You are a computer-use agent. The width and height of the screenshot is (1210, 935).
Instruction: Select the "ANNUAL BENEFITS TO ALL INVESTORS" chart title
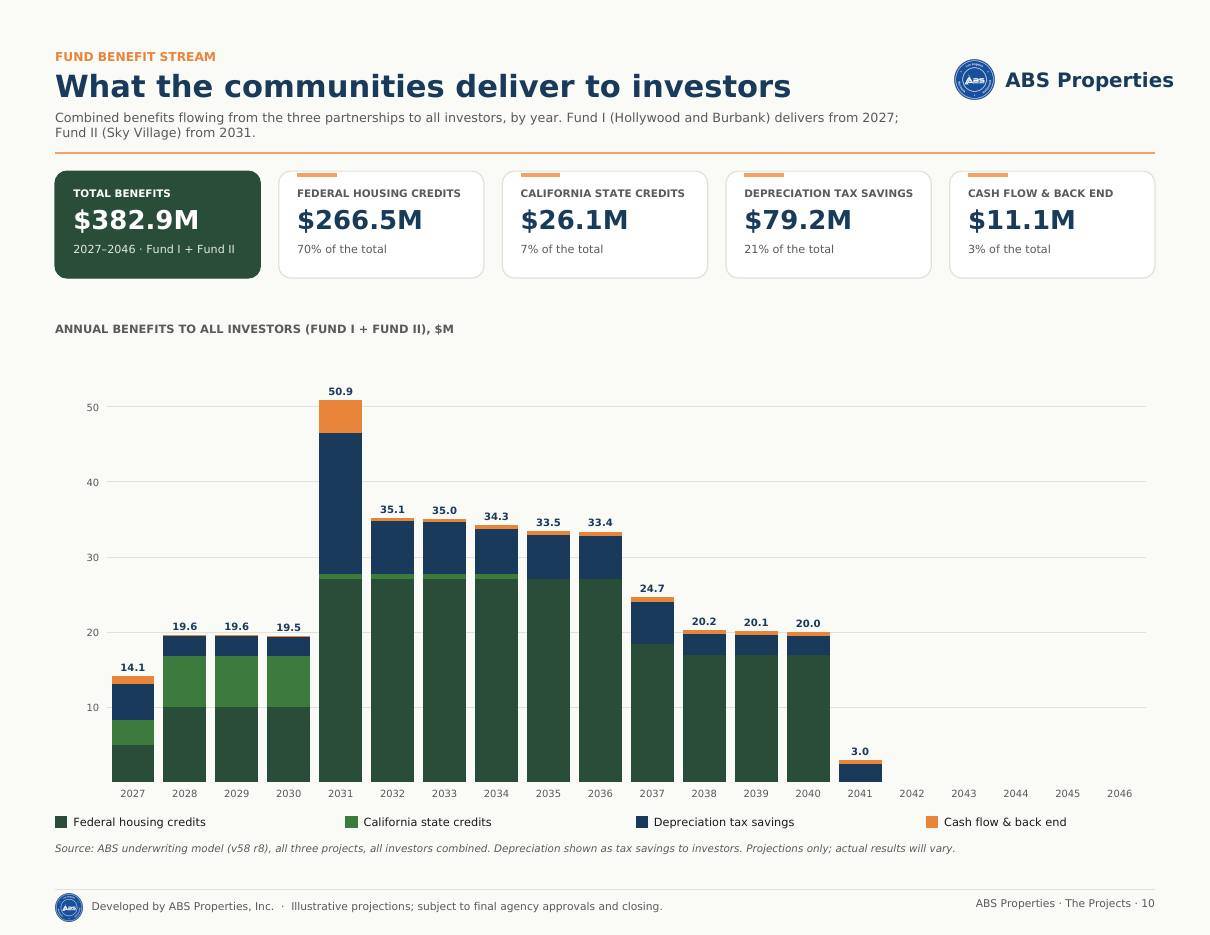[254, 329]
